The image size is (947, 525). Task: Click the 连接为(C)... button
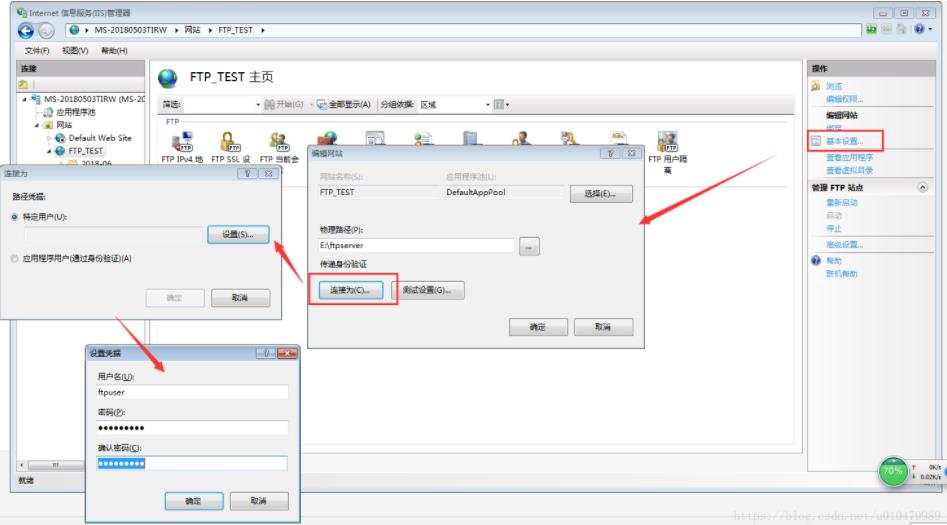(350, 290)
